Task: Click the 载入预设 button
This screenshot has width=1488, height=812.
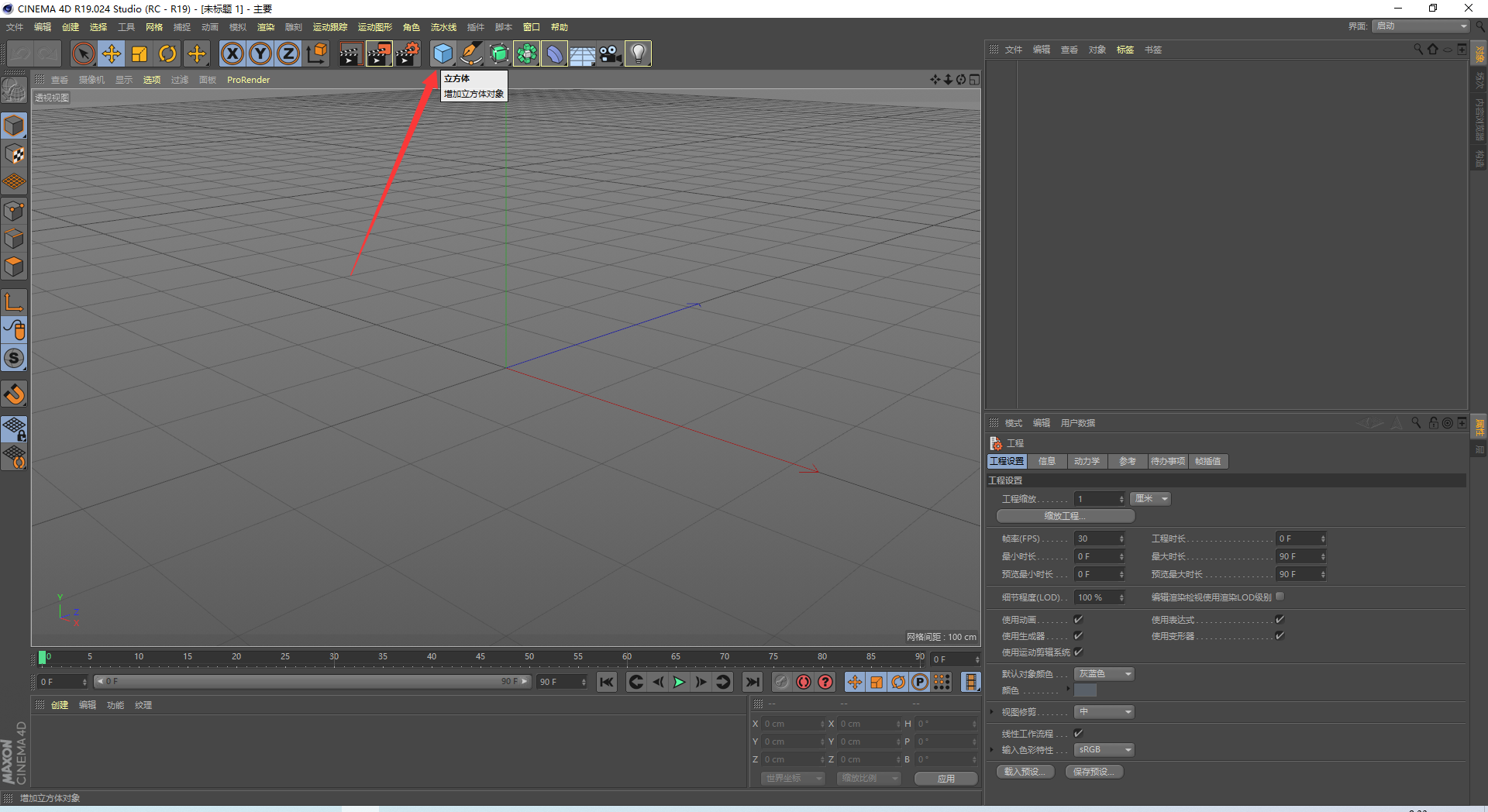Action: pyautogui.click(x=1025, y=772)
